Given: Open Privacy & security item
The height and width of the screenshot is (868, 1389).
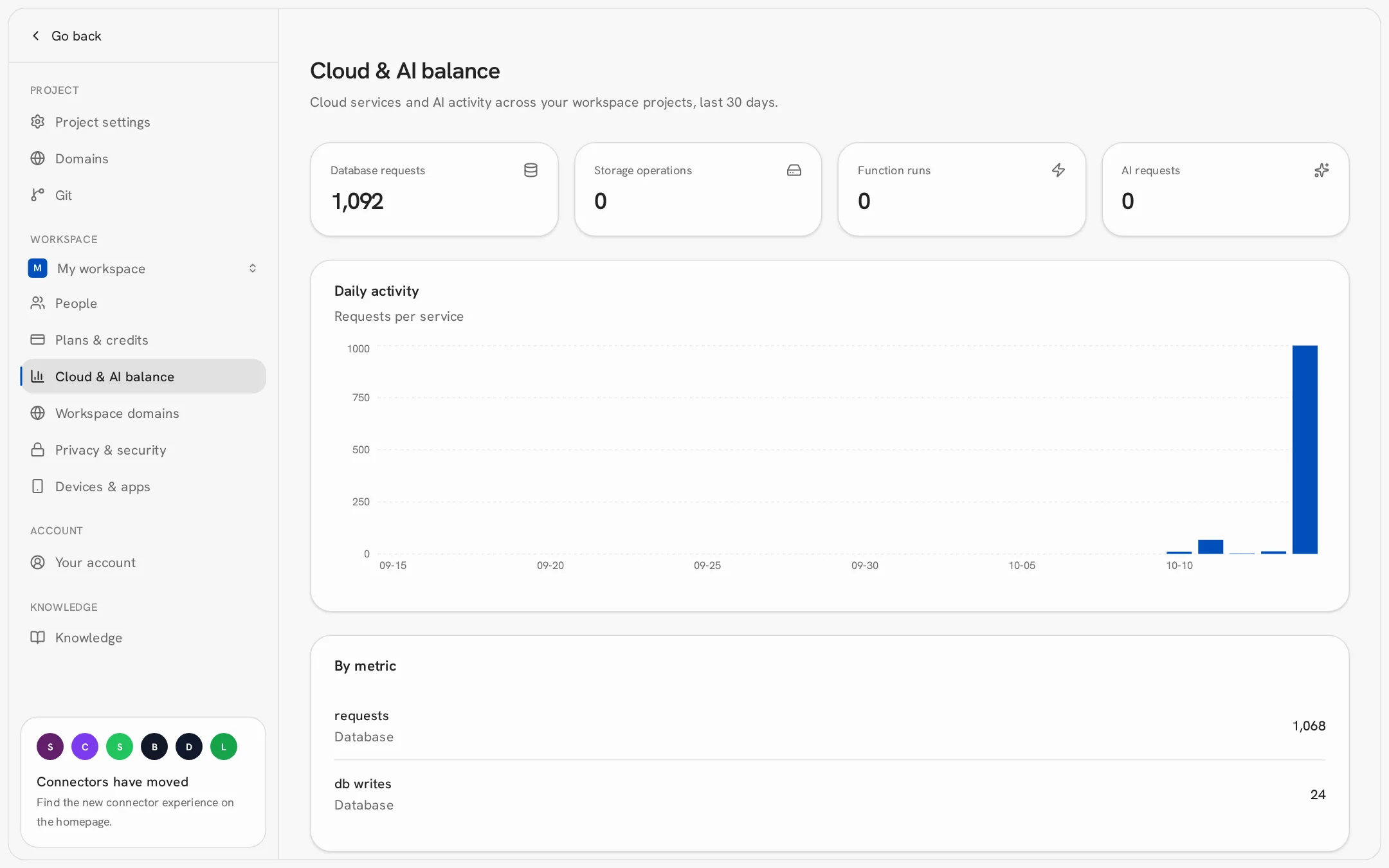Looking at the screenshot, I should [143, 449].
